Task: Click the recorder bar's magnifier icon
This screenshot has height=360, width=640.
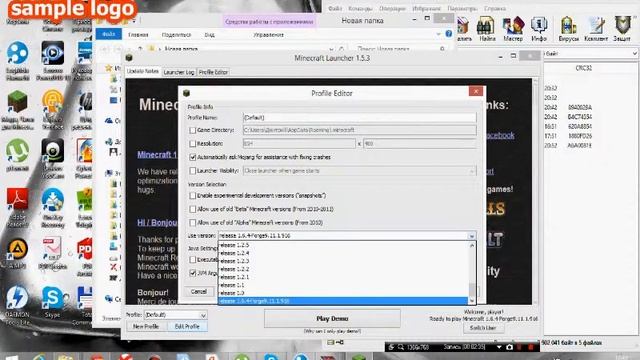Action: (400, 347)
